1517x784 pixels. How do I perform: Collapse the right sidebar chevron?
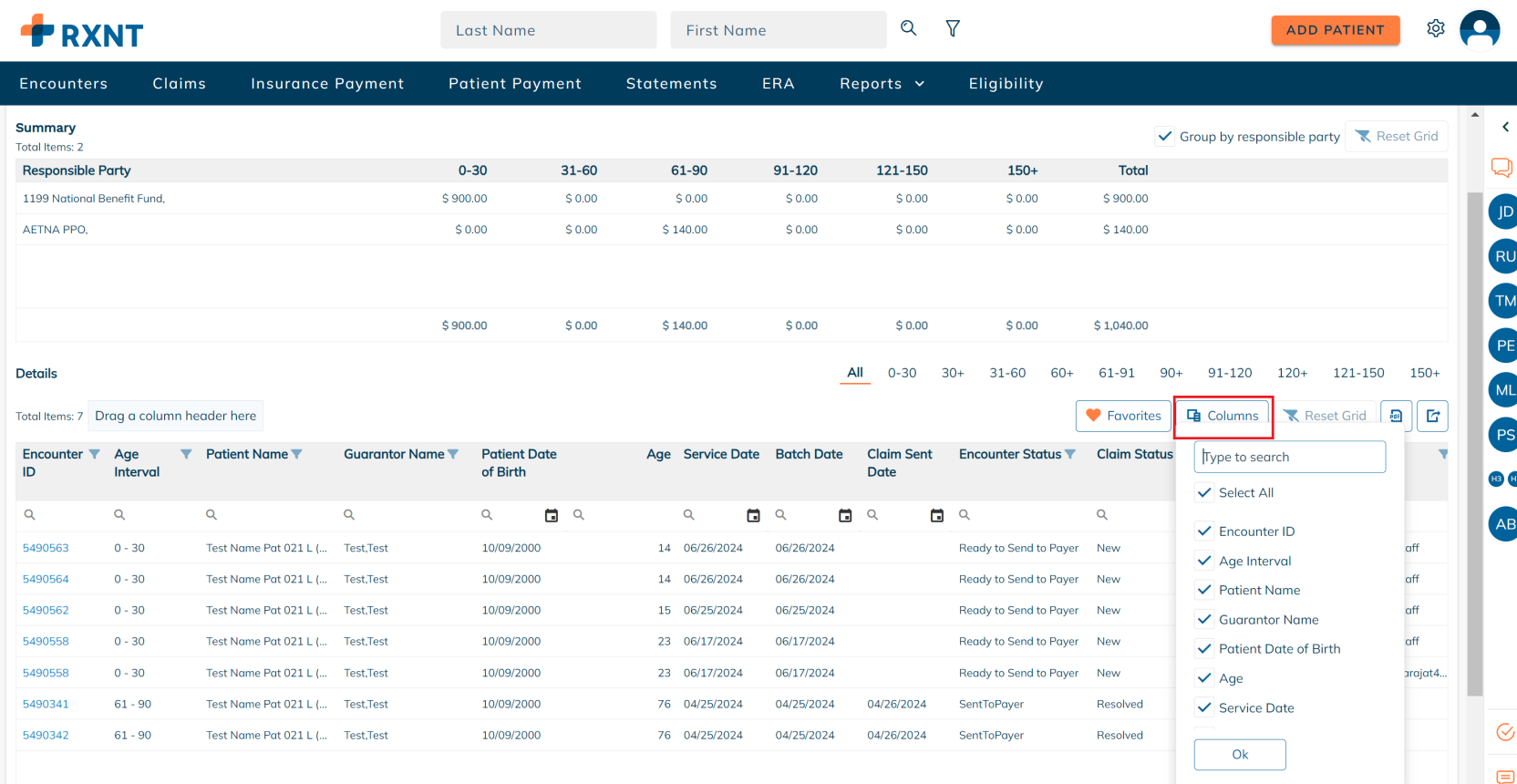click(1505, 128)
